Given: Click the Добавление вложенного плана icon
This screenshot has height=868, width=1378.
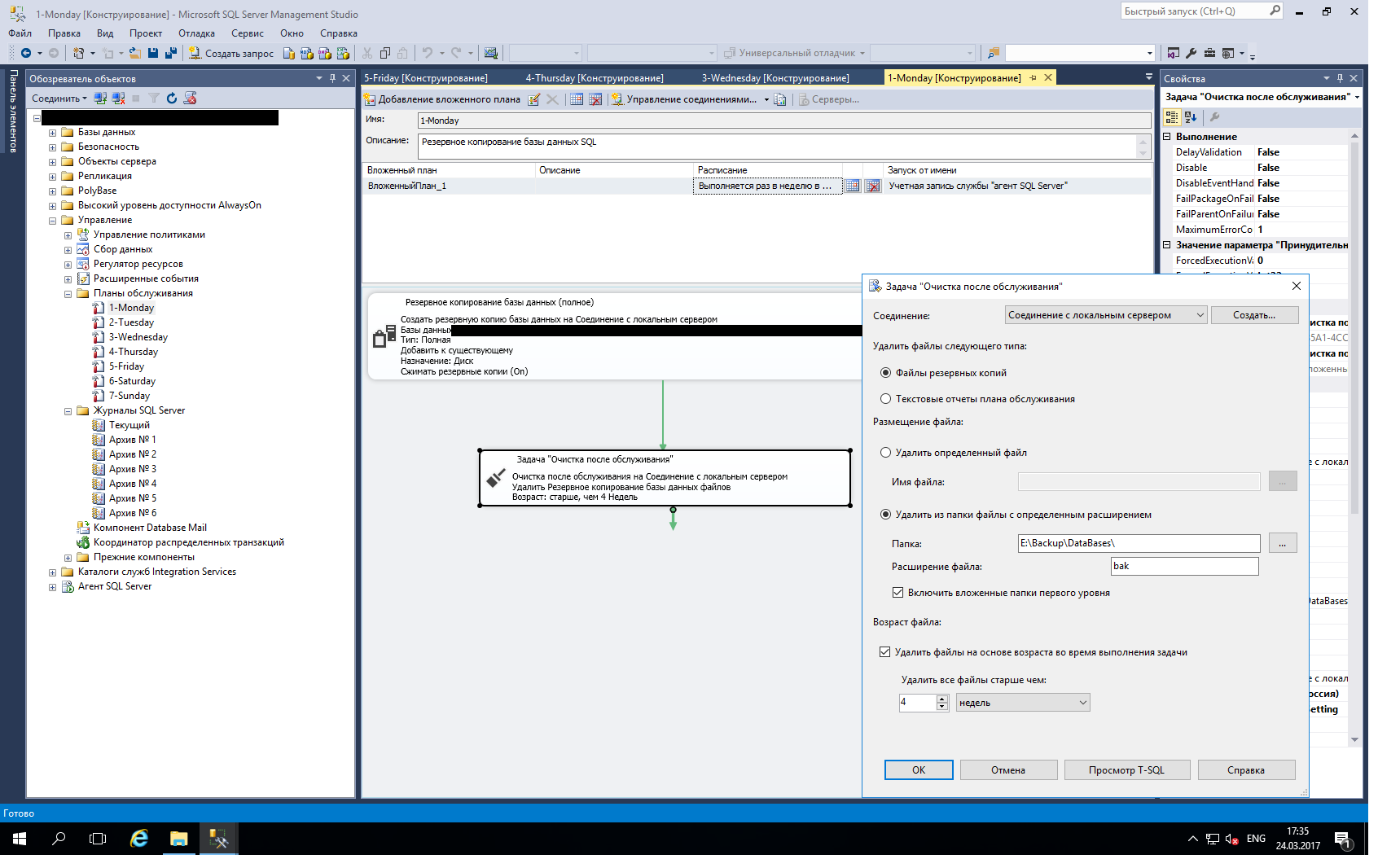Looking at the screenshot, I should (x=370, y=99).
